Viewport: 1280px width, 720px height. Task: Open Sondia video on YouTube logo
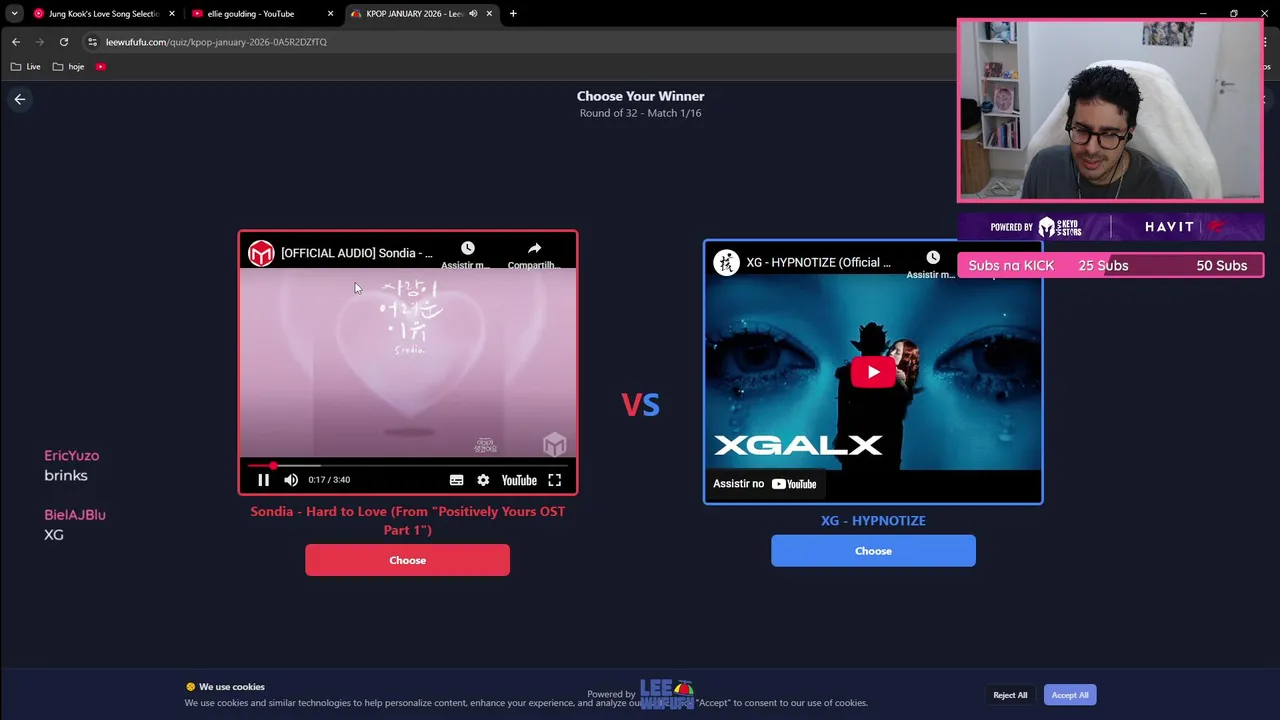click(x=519, y=480)
